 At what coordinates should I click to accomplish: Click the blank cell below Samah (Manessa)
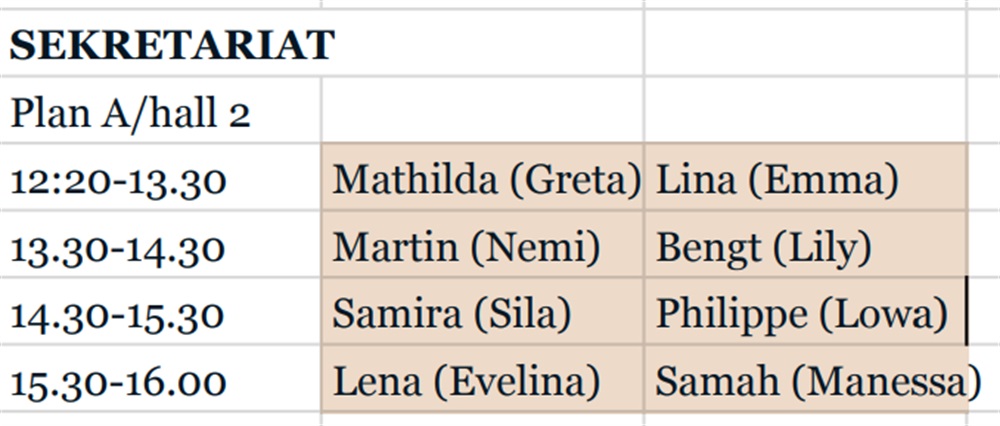pos(806,419)
